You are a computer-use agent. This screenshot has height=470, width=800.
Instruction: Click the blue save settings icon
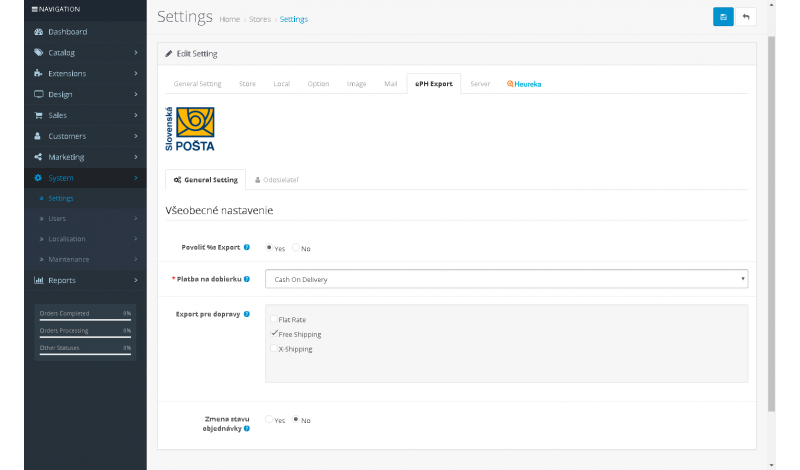click(x=723, y=17)
